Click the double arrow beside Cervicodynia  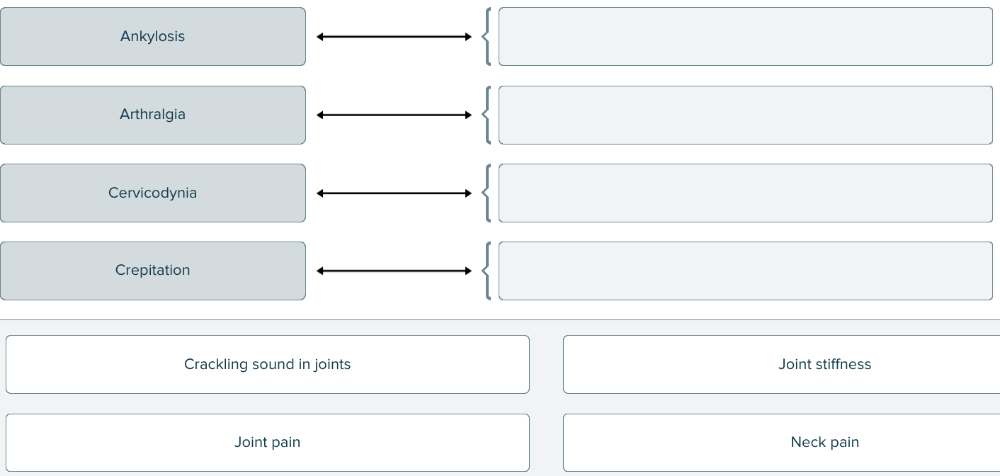tap(394, 193)
